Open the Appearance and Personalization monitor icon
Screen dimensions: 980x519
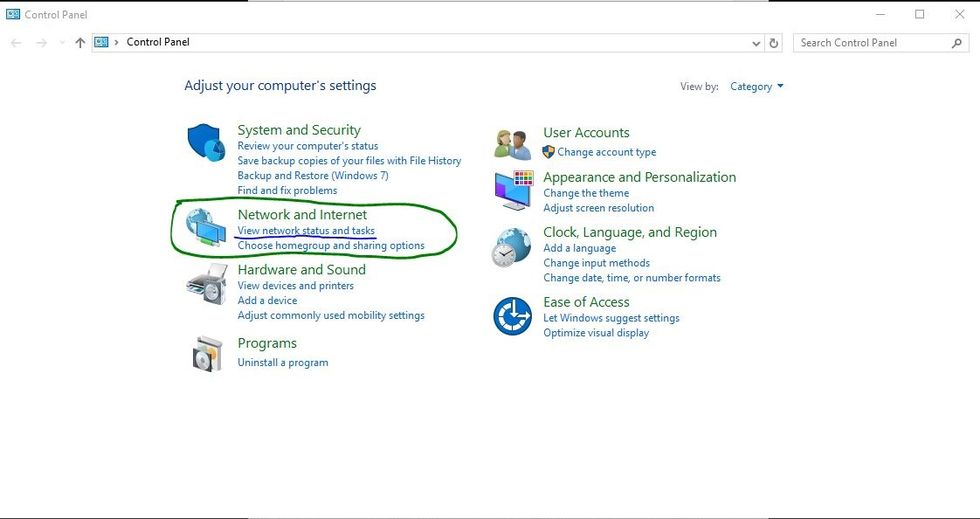[x=513, y=190]
